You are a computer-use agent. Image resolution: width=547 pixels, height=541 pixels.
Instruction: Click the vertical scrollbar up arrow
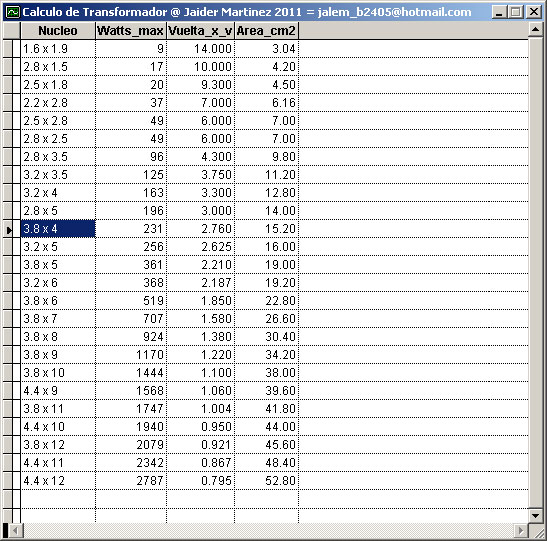(x=535, y=30)
